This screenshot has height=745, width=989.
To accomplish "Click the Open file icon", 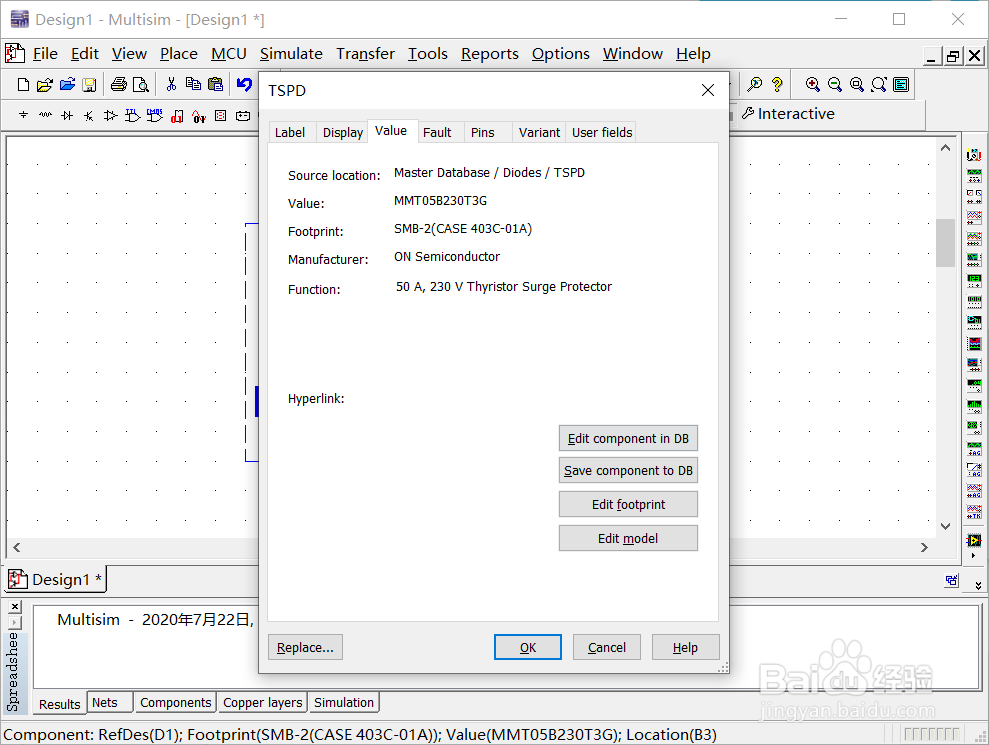I will 45,84.
